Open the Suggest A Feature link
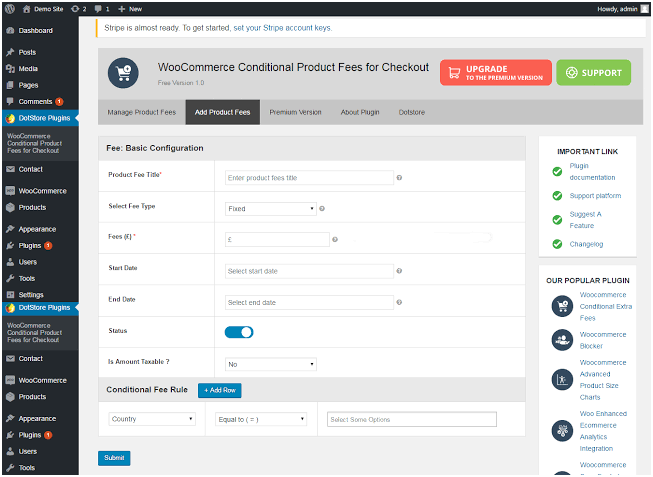Viewport: 653px width, 477px height. click(586, 220)
